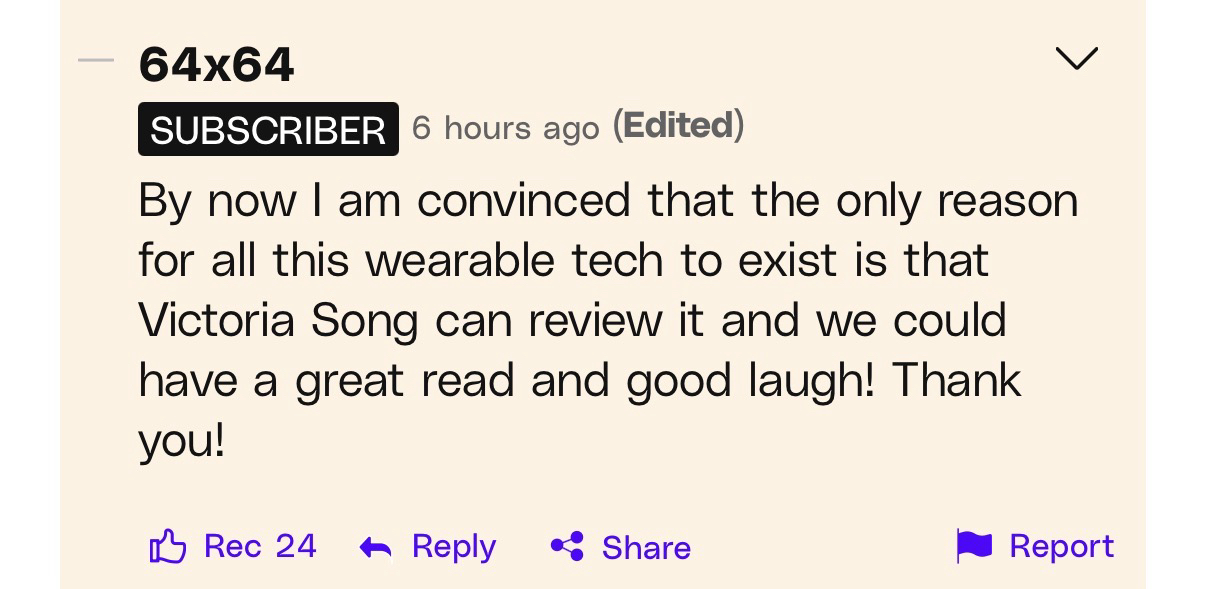Hit the Report text link
The height and width of the screenshot is (589, 1206).
tap(1061, 546)
